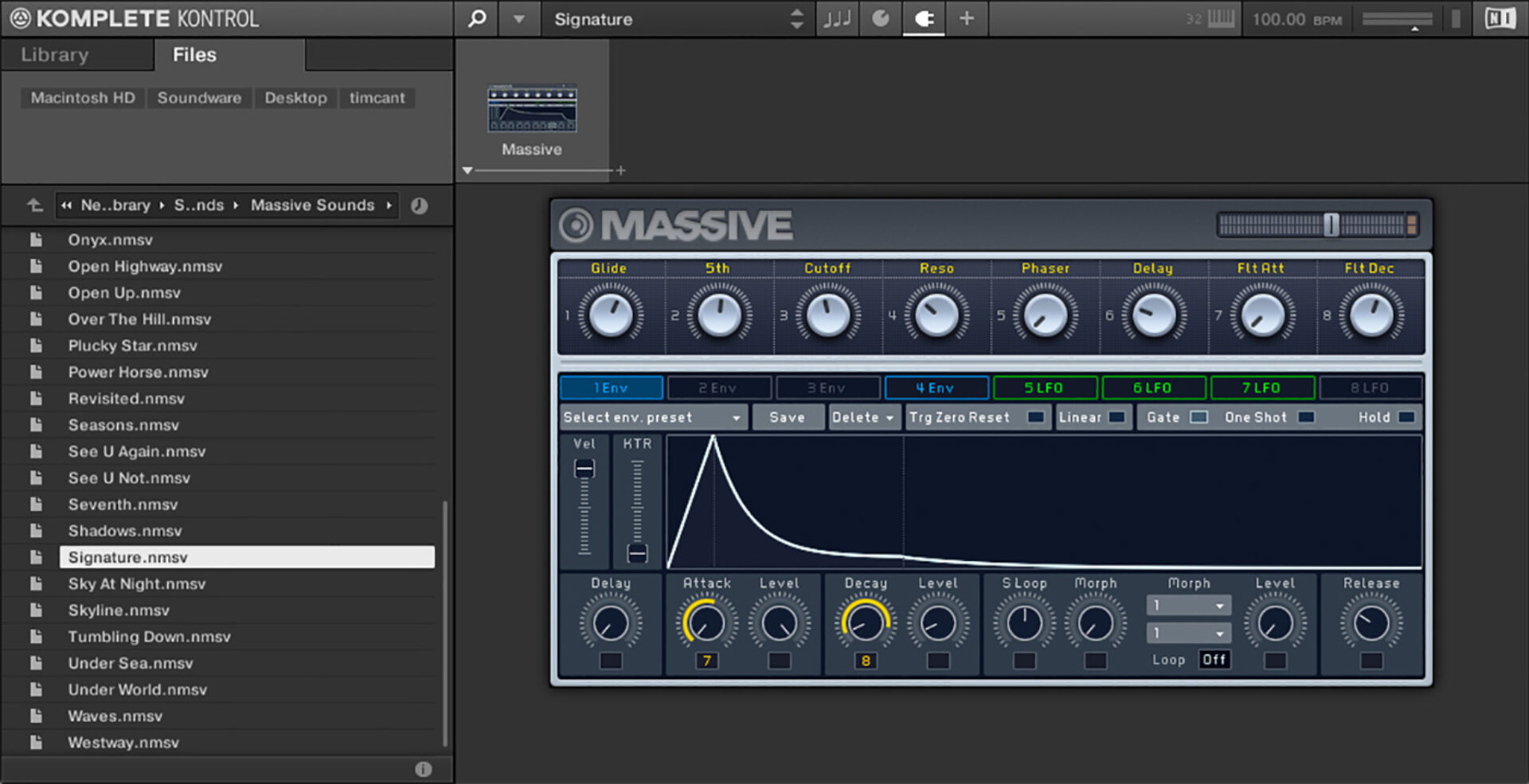This screenshot has height=784, width=1529.
Task: Switch to the Library tab
Action: (53, 54)
